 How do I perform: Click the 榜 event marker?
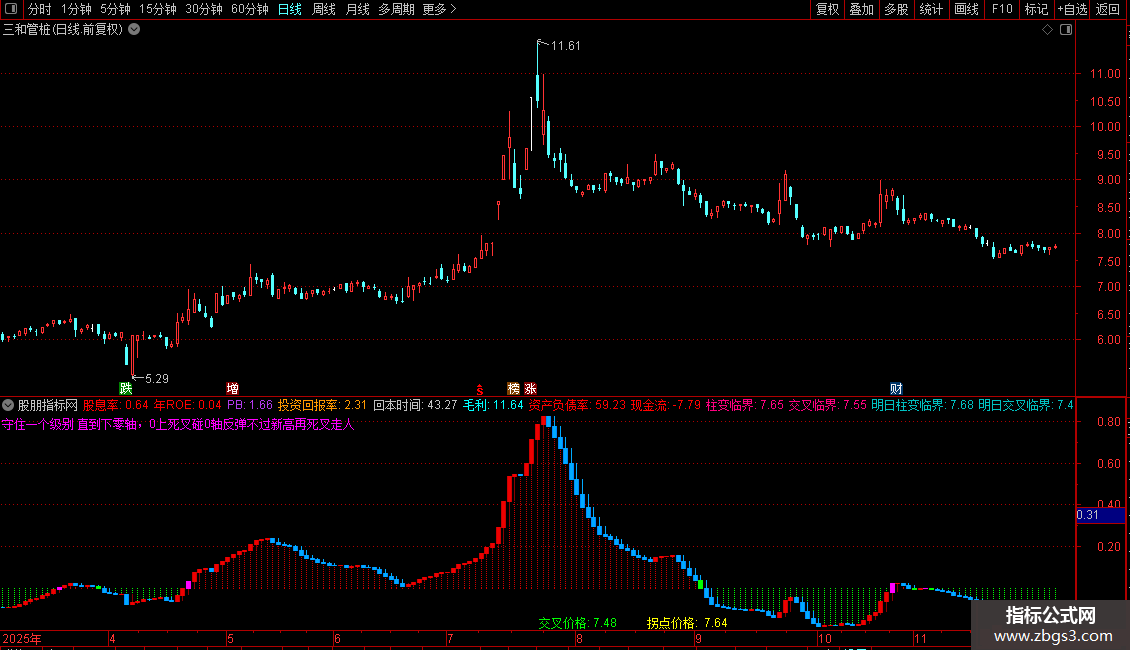(513, 388)
